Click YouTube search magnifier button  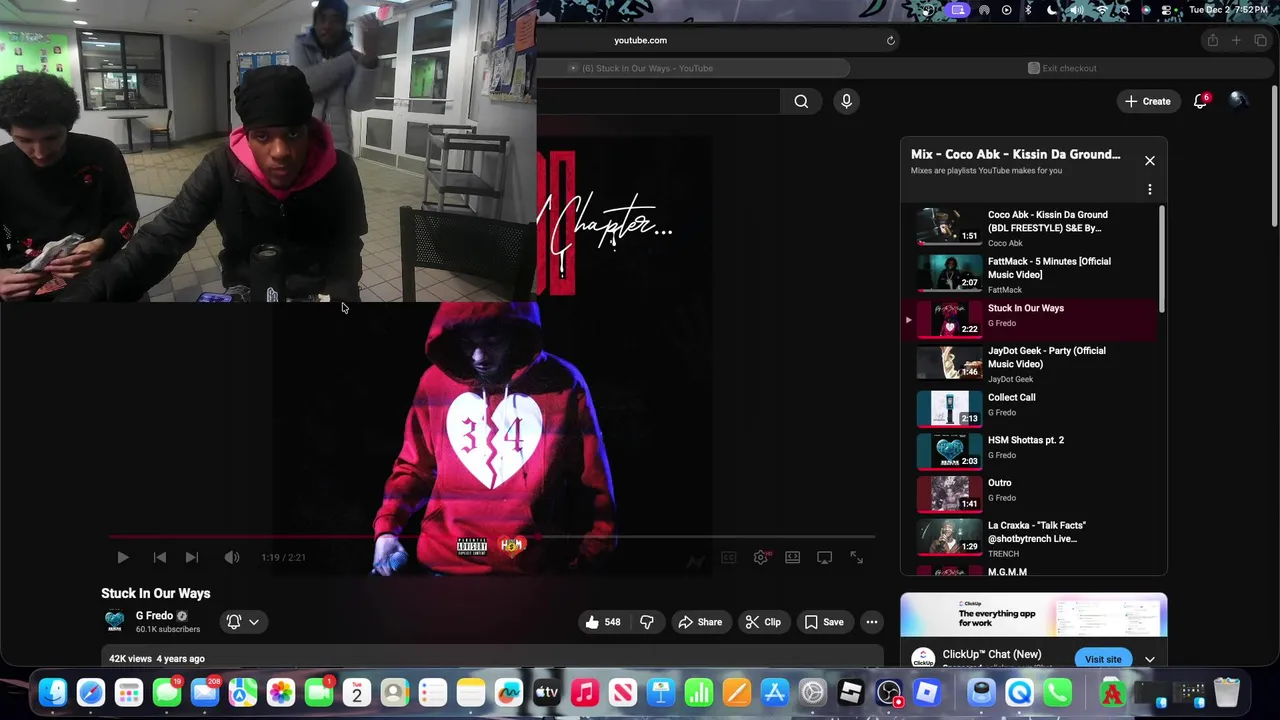pos(801,101)
